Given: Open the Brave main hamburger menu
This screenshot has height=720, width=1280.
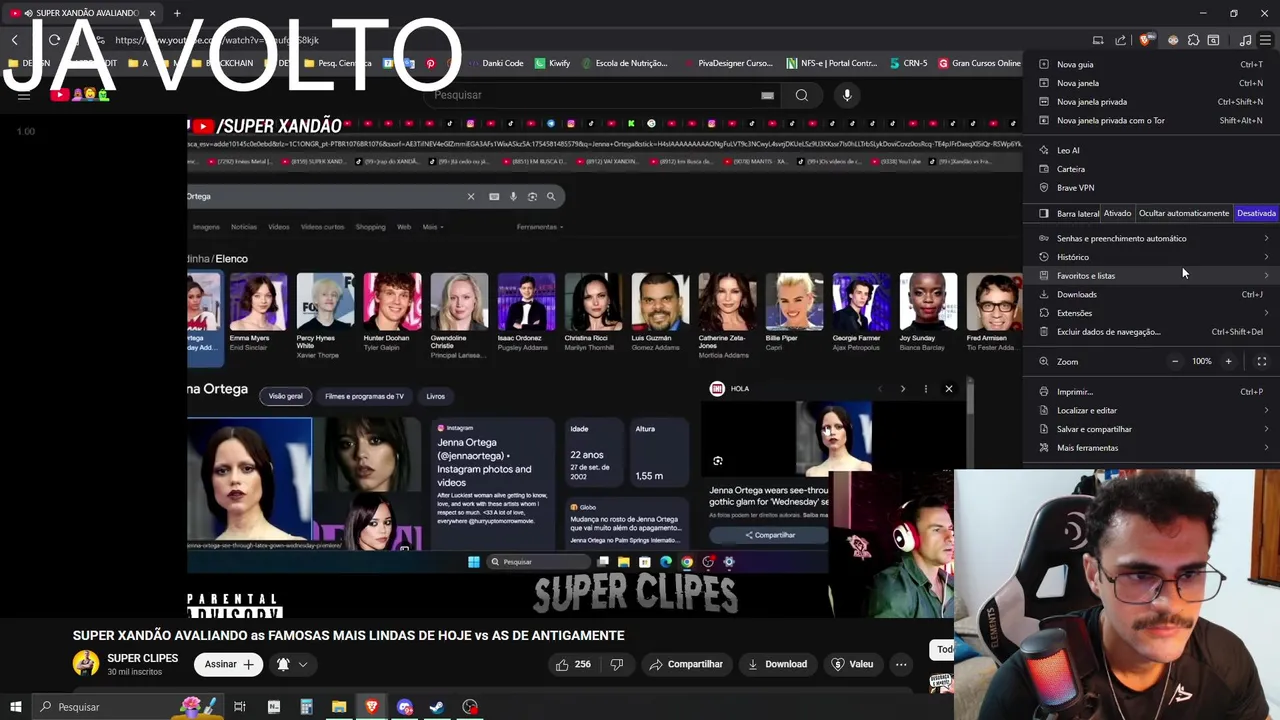Looking at the screenshot, I should (1265, 40).
